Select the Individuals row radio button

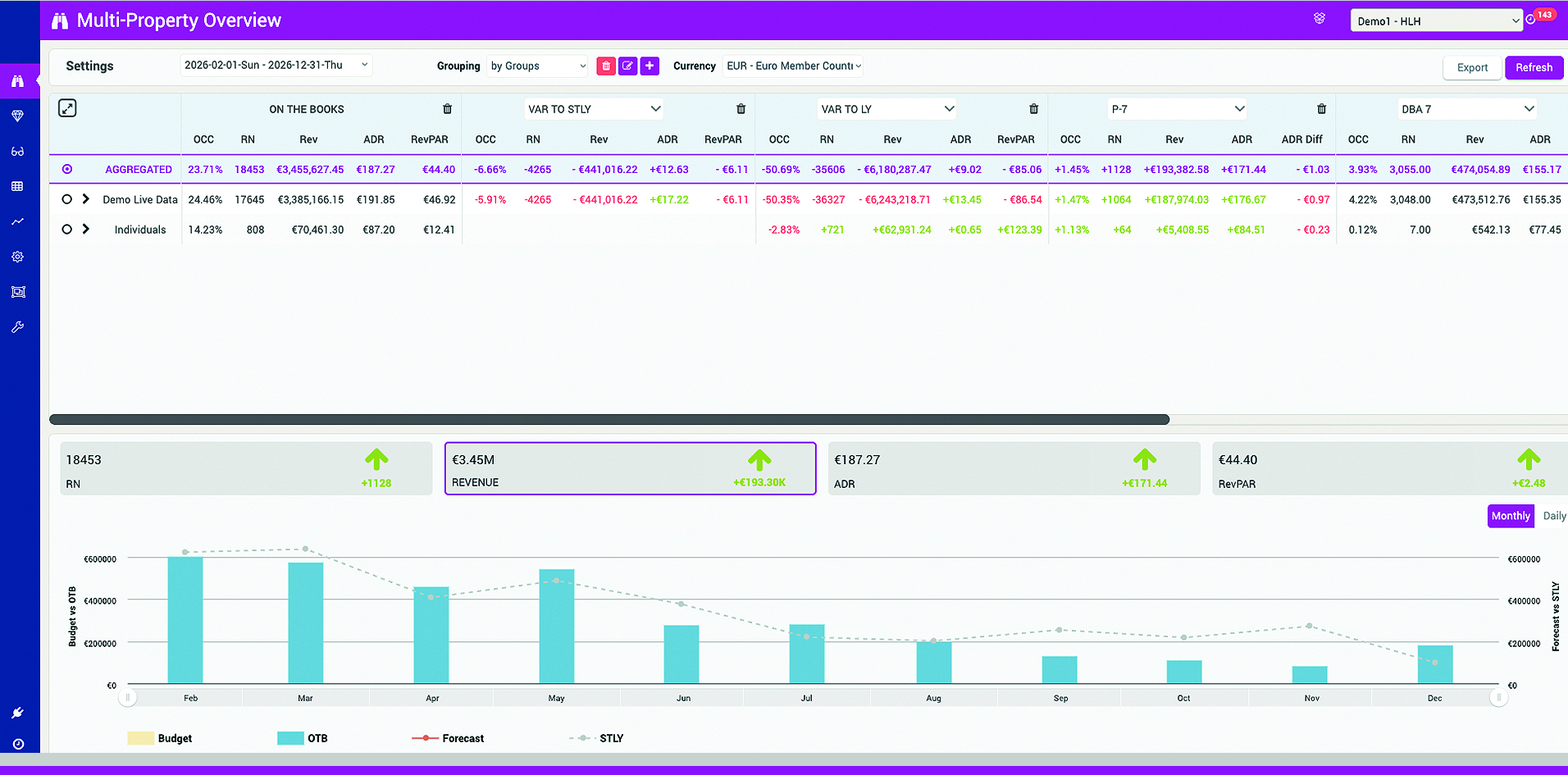click(67, 230)
